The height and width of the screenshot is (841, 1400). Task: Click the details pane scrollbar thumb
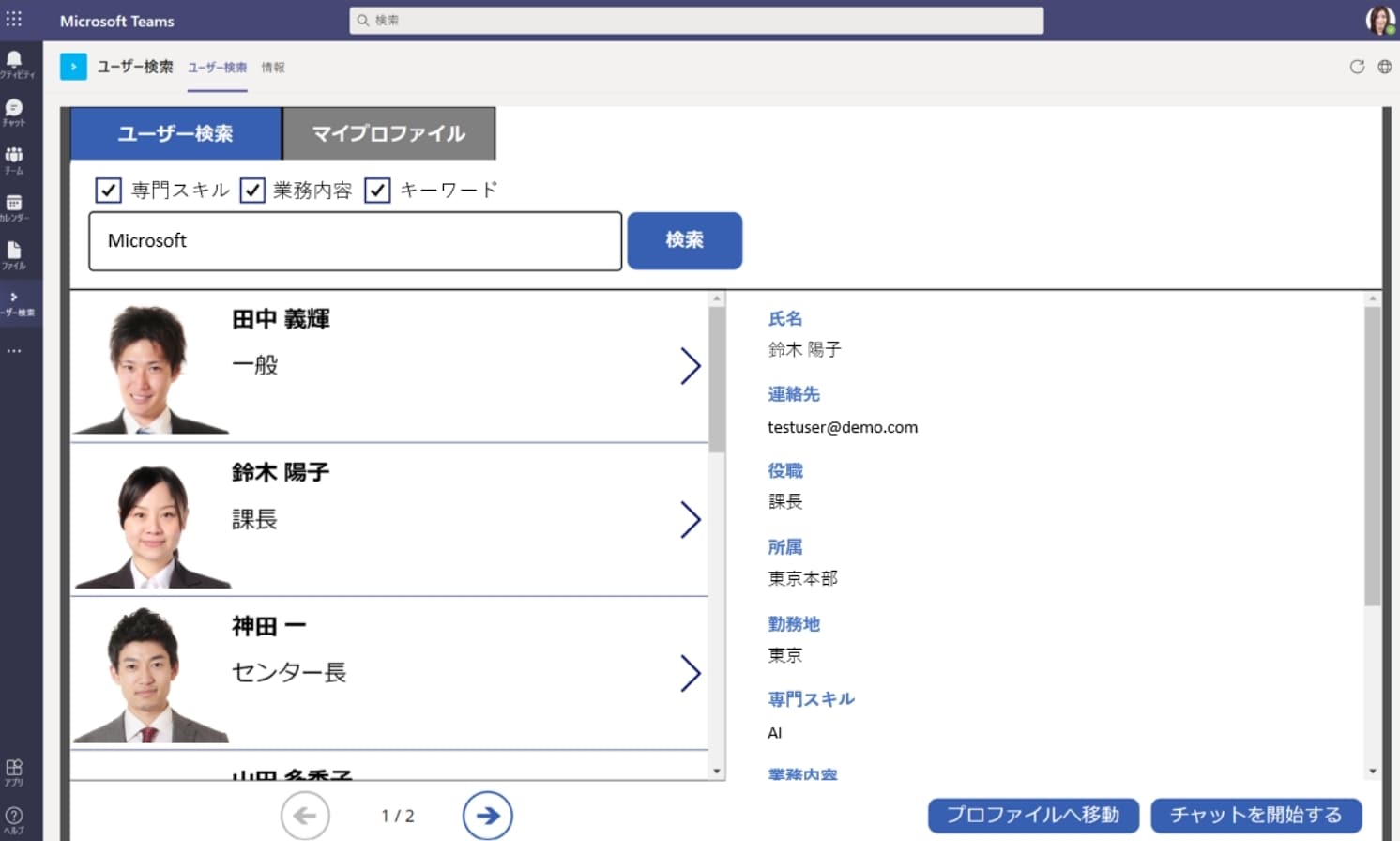(1373, 456)
